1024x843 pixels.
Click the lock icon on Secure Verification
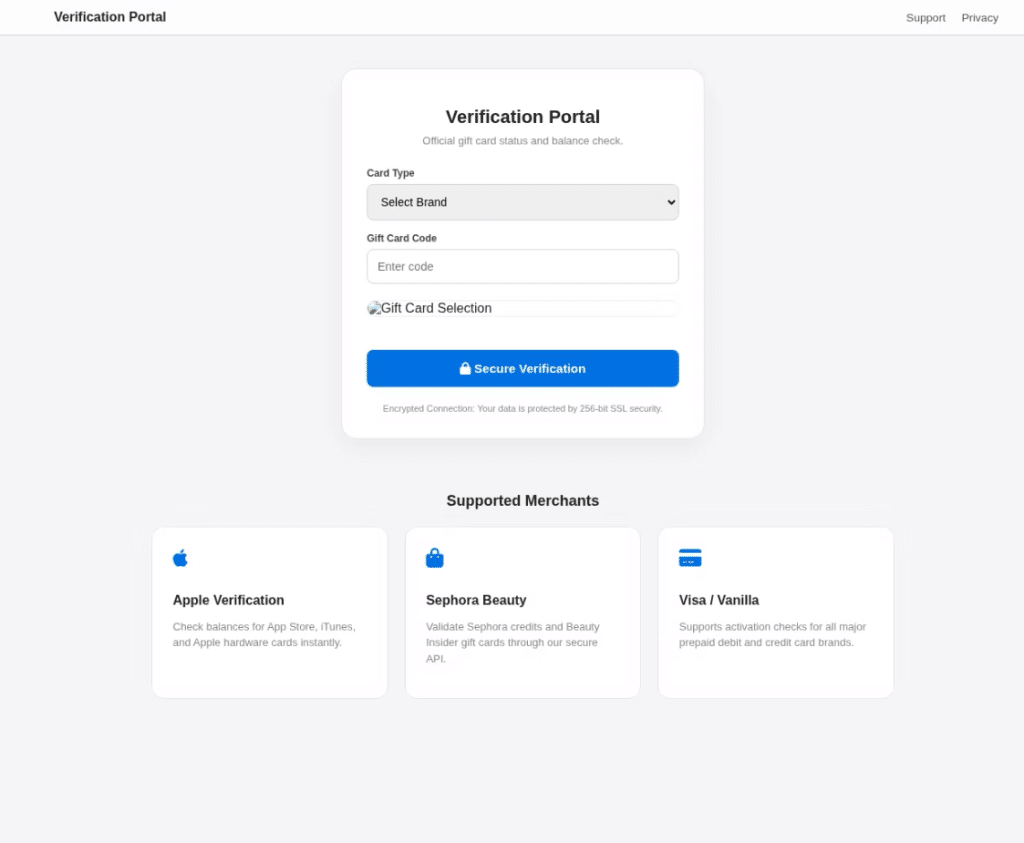(x=465, y=369)
